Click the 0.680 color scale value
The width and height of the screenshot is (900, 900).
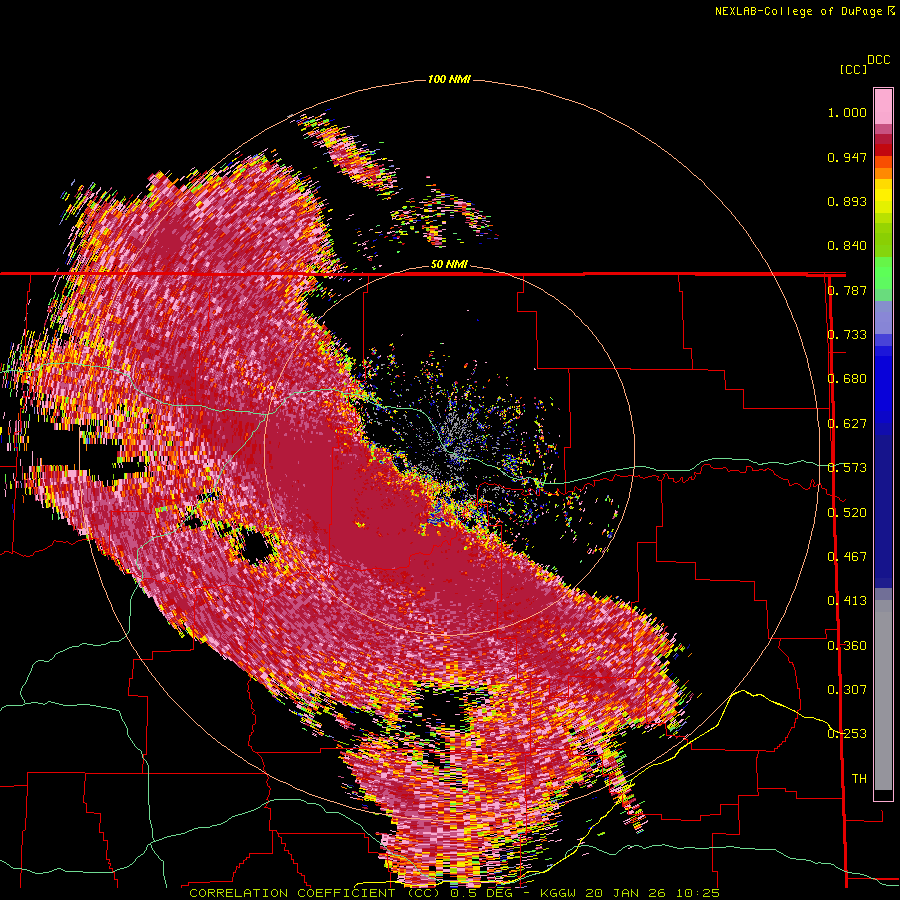(x=847, y=379)
